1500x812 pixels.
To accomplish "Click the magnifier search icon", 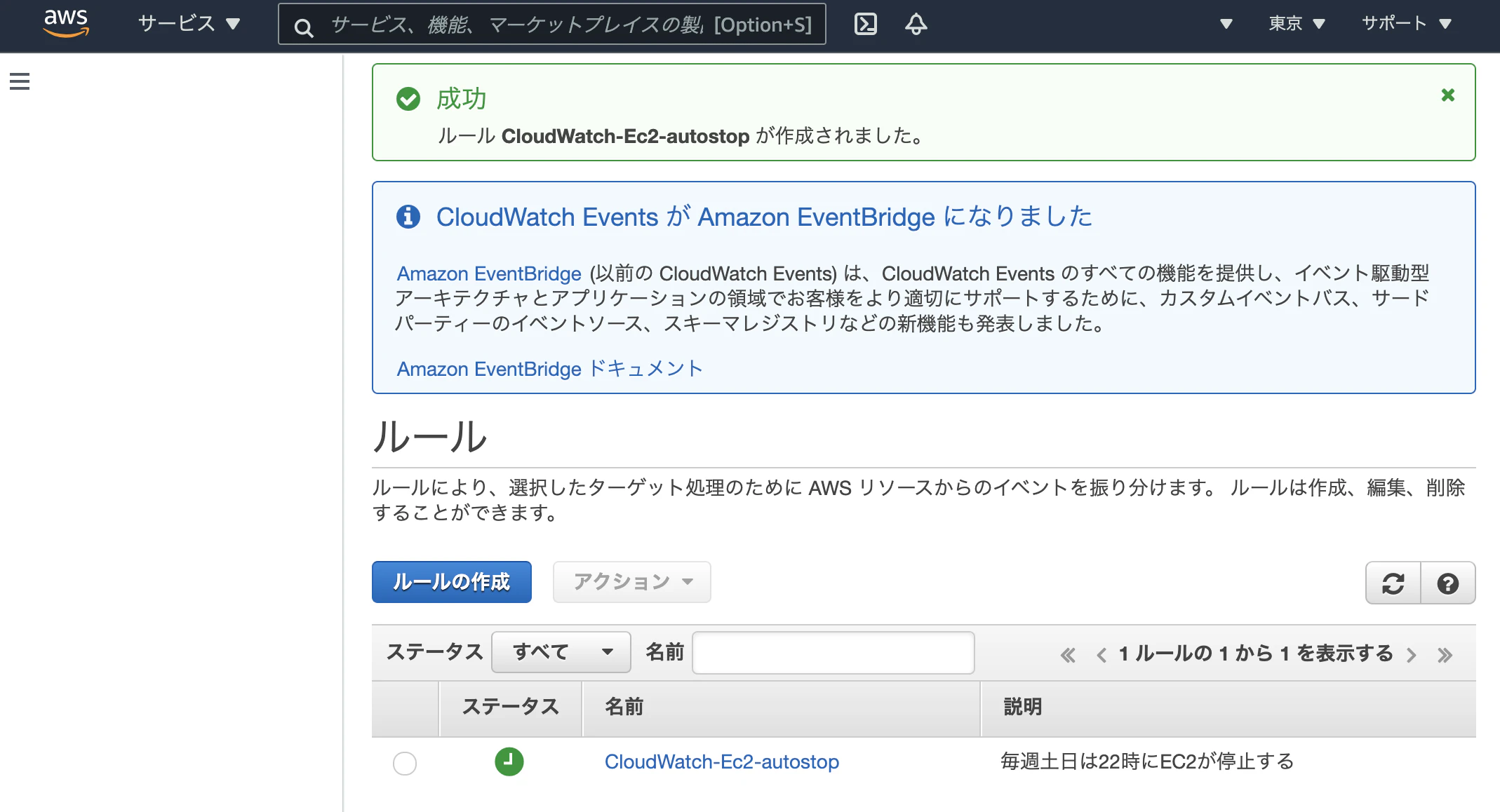I will pos(303,27).
